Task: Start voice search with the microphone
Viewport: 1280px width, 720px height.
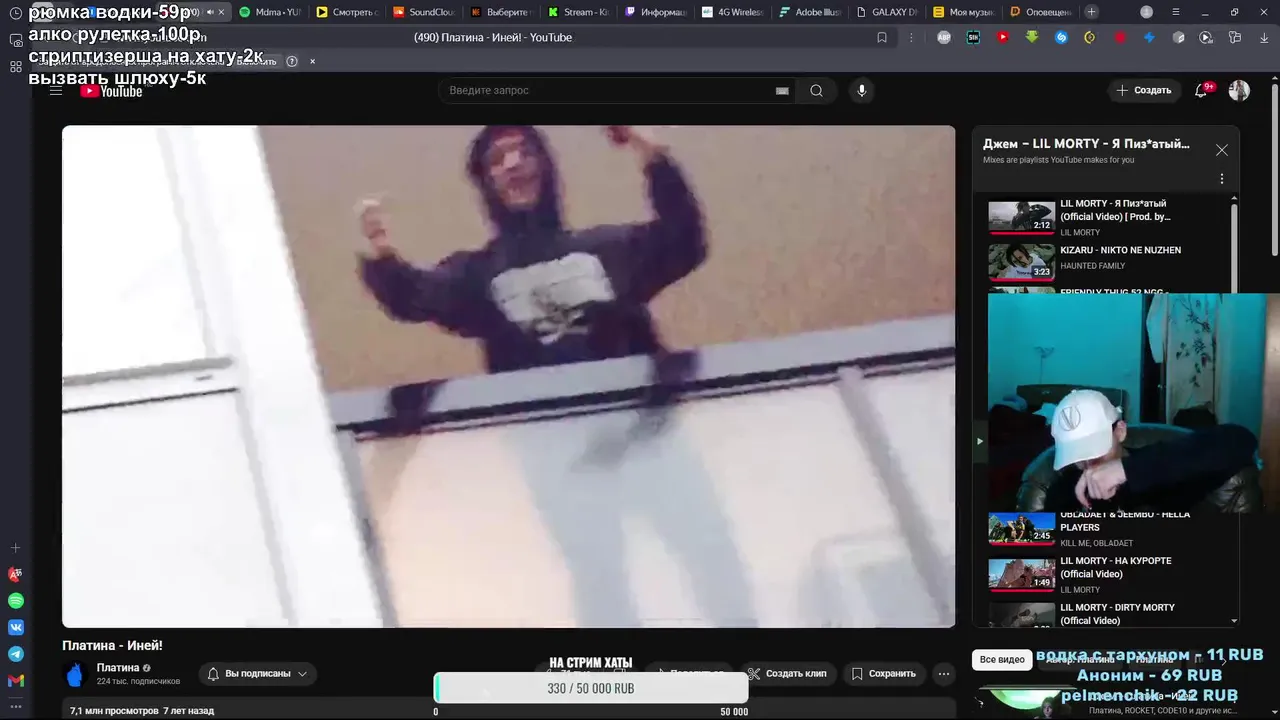Action: coord(861,91)
